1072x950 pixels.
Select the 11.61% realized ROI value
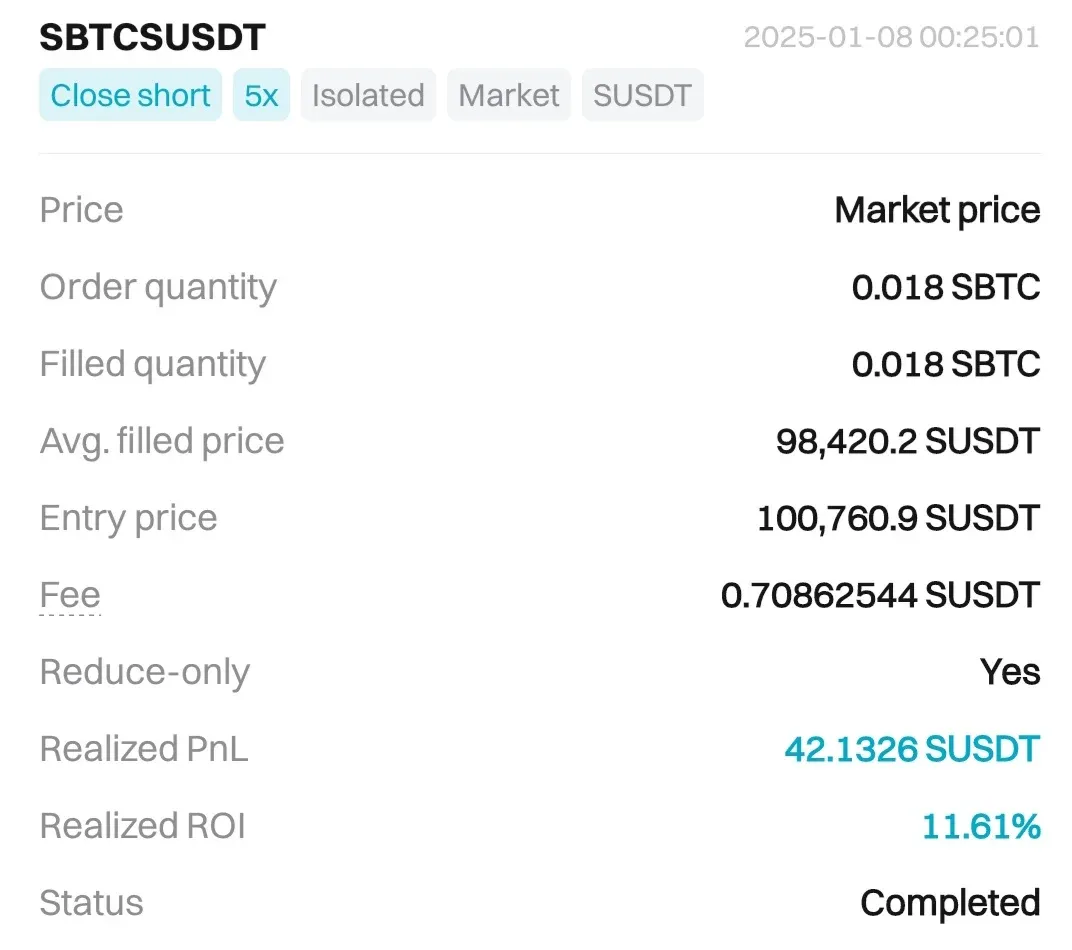(x=980, y=826)
